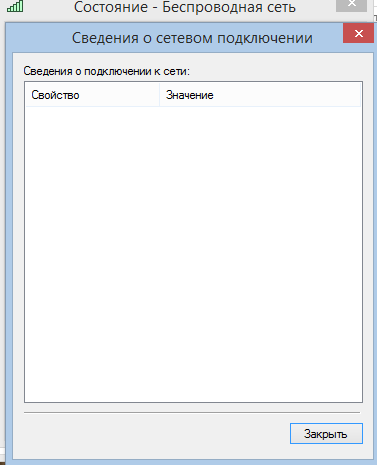The height and width of the screenshot is (465, 377).
Task: Sort list by the Значение column header
Action: (260, 95)
